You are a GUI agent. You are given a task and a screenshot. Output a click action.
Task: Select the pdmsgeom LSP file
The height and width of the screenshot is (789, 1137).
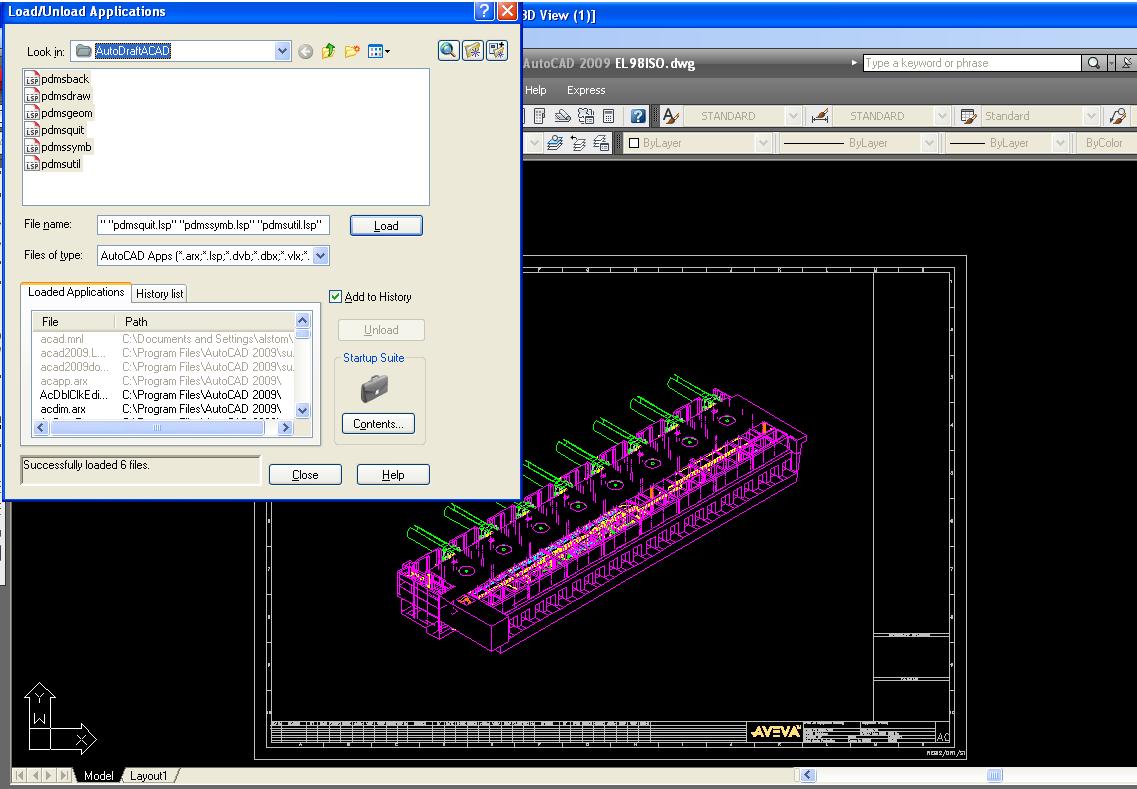(x=59, y=113)
